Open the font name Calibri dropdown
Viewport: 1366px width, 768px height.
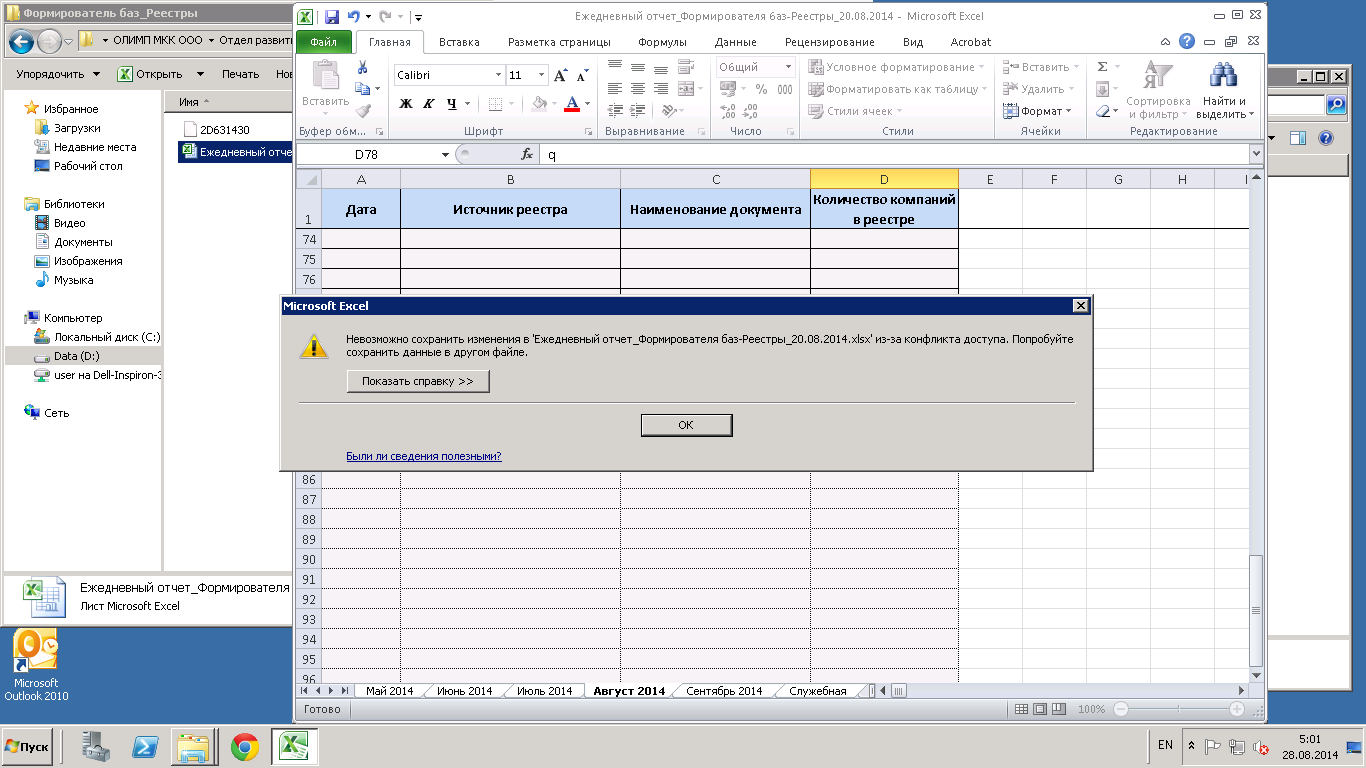point(499,75)
